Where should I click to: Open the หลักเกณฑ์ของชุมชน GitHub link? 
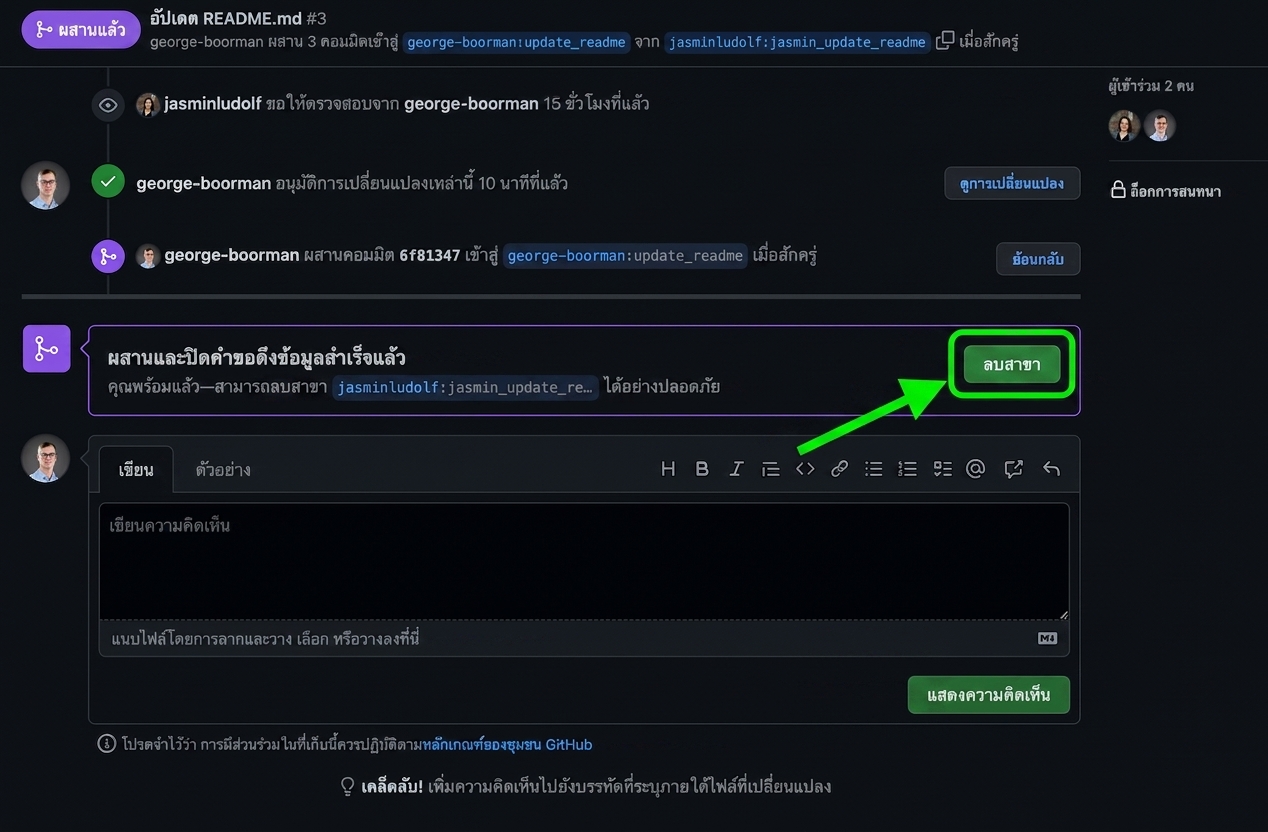[507, 744]
